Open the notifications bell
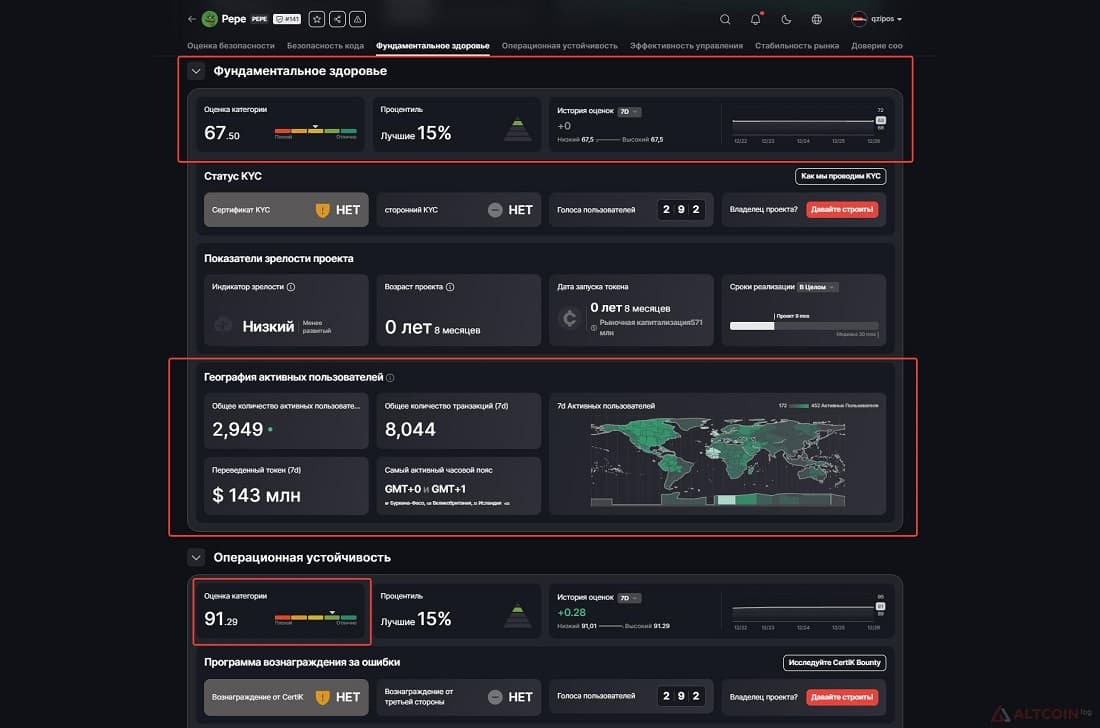 tap(756, 19)
